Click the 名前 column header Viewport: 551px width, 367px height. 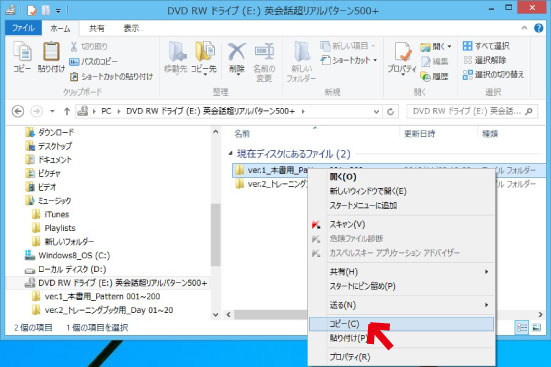click(x=242, y=134)
